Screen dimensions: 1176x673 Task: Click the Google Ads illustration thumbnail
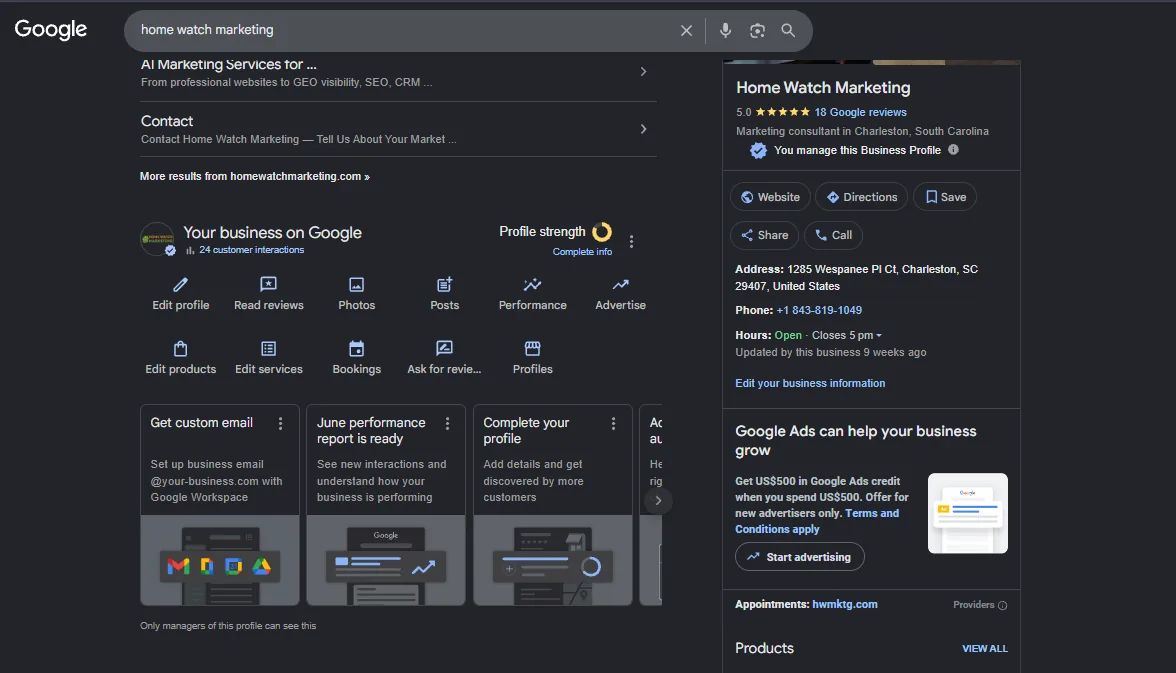[x=968, y=513]
